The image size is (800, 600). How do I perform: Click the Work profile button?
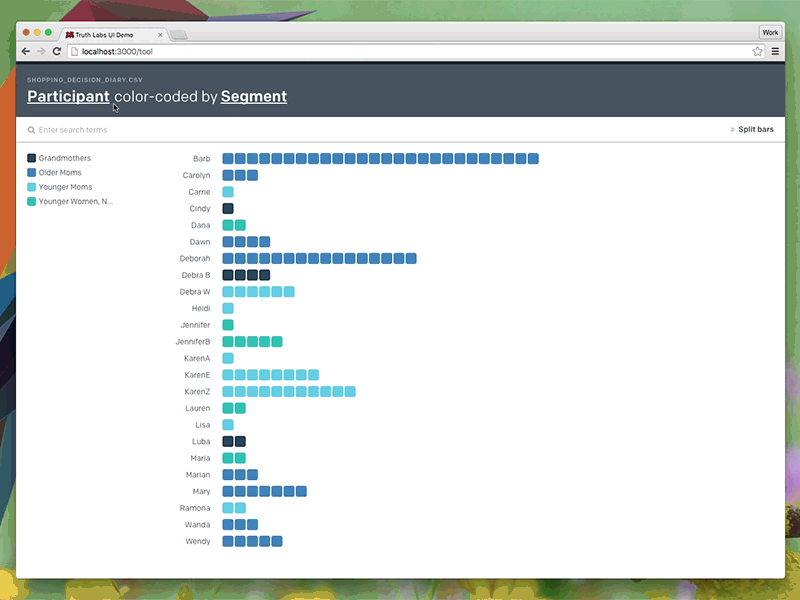(770, 32)
